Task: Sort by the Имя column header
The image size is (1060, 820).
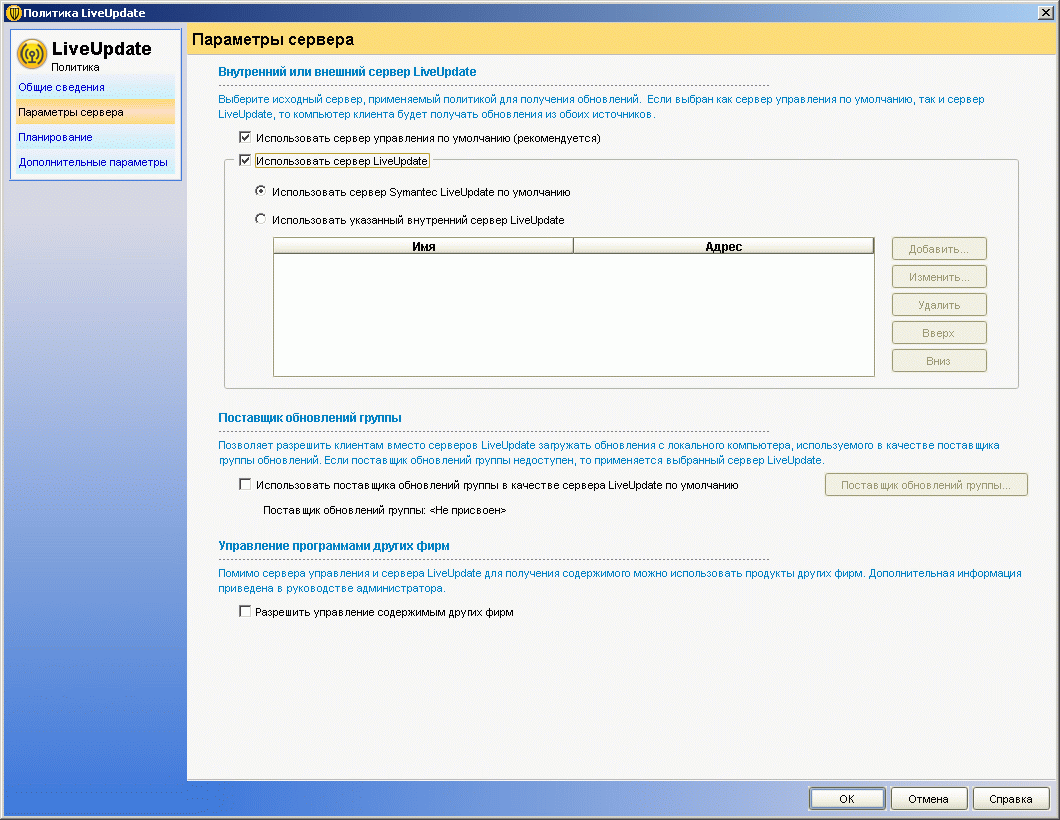Action: pyautogui.click(x=424, y=246)
